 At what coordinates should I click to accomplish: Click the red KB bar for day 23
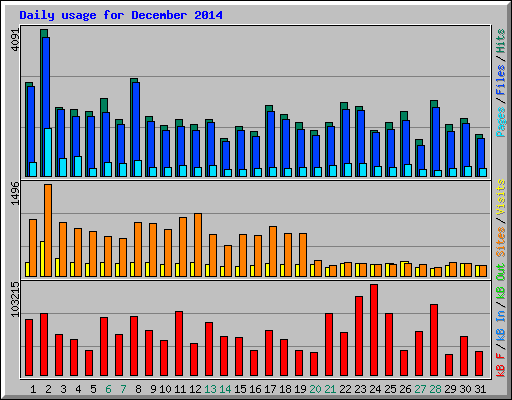(359, 336)
